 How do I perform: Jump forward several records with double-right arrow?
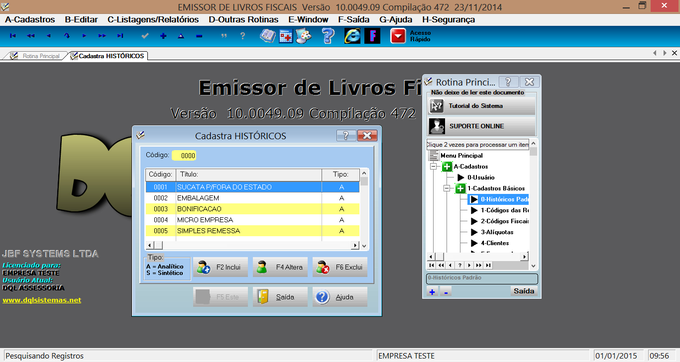(102, 36)
